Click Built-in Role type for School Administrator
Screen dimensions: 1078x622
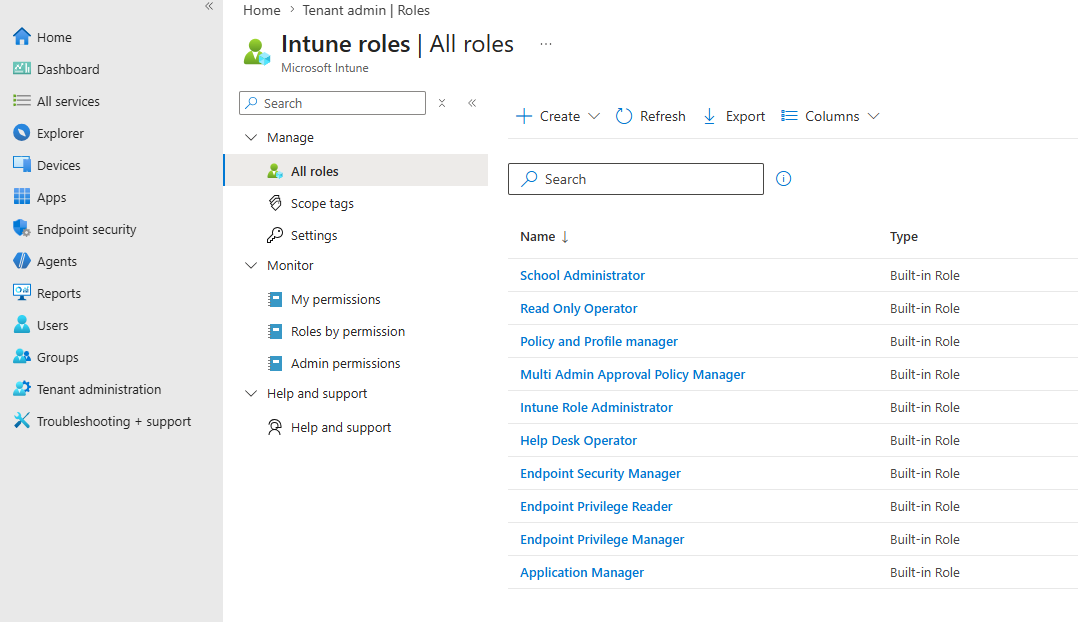pyautogui.click(x=925, y=275)
